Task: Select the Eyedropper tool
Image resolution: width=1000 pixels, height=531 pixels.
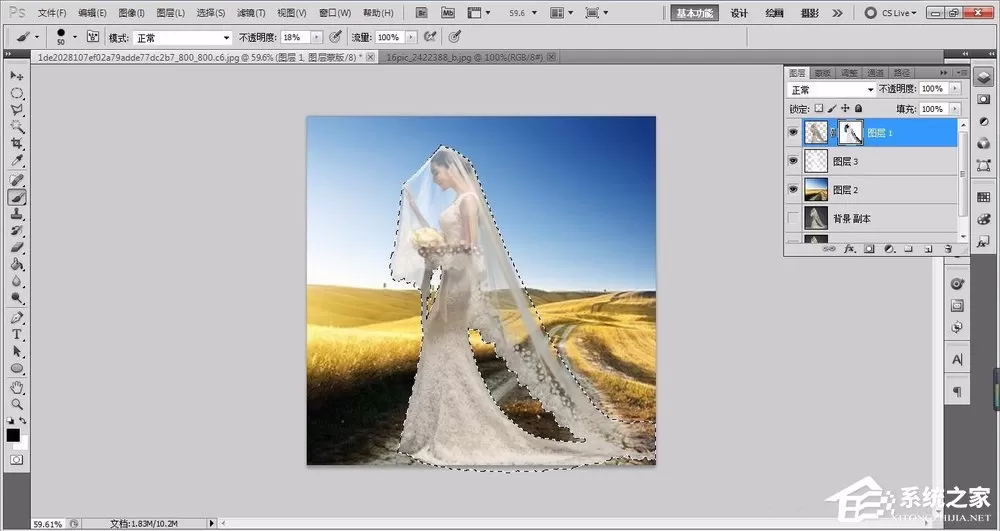Action: (x=17, y=161)
